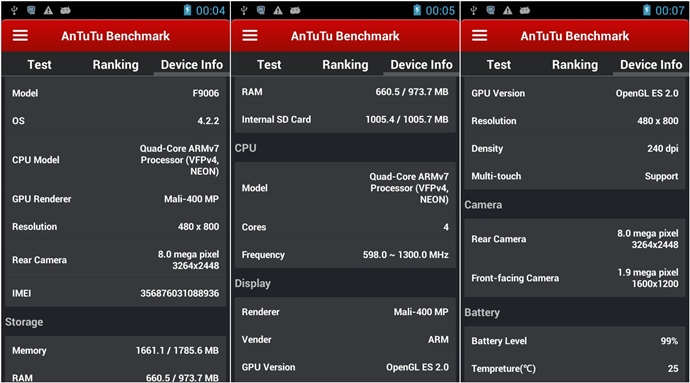Tap the RAM row in the 00:05 screen
Image resolution: width=690 pixels, height=383 pixels.
(x=345, y=92)
